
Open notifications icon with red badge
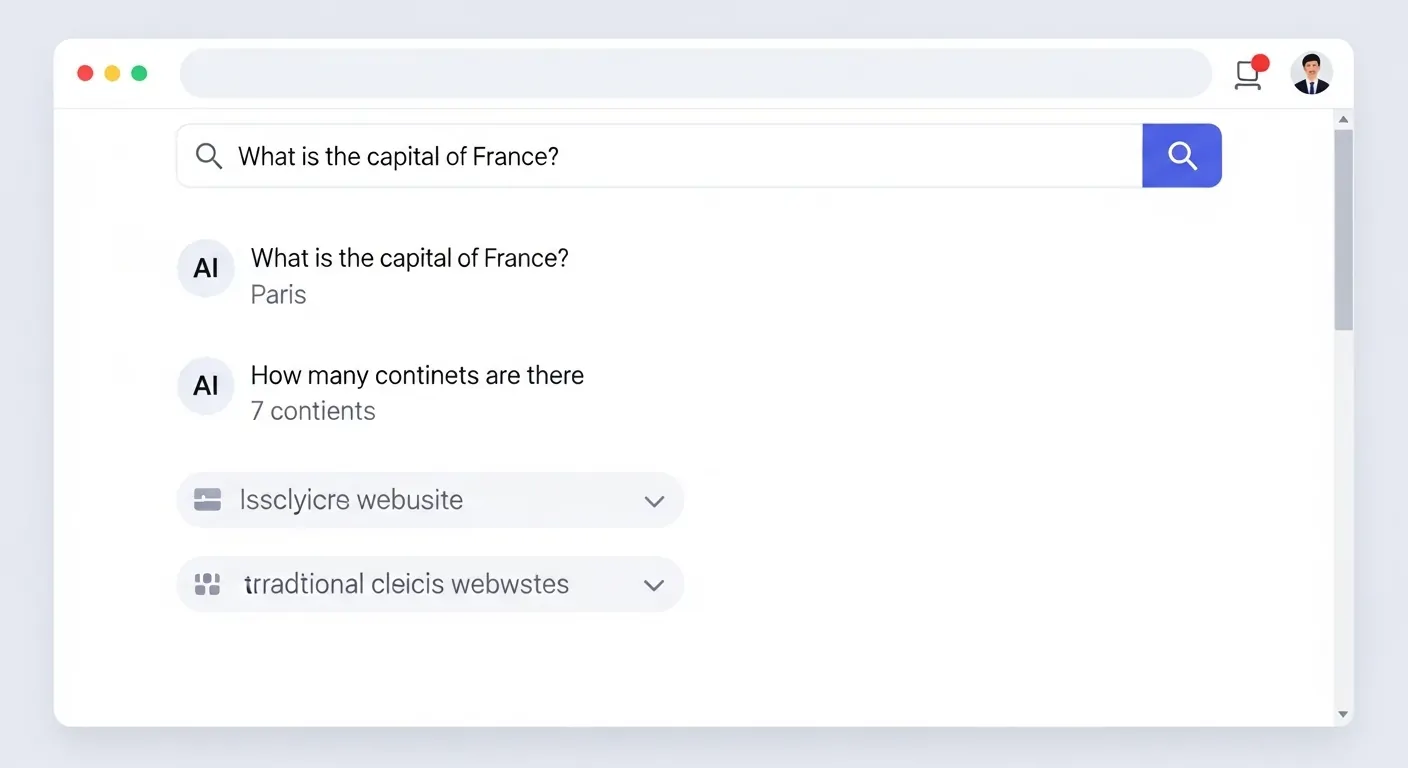(x=1249, y=74)
